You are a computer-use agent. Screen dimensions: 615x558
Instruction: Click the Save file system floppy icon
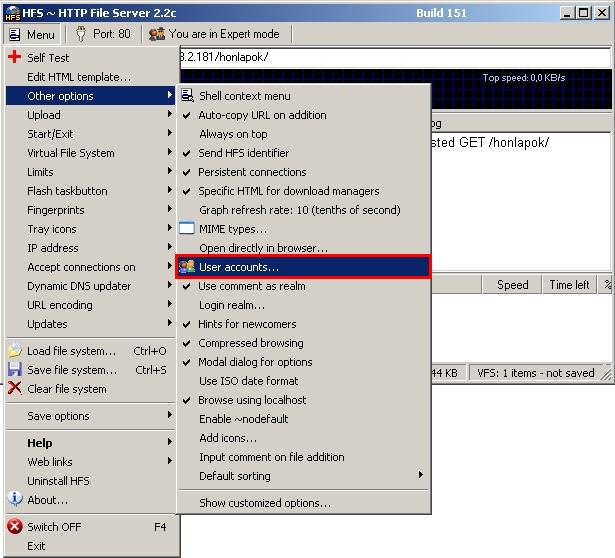[15, 369]
